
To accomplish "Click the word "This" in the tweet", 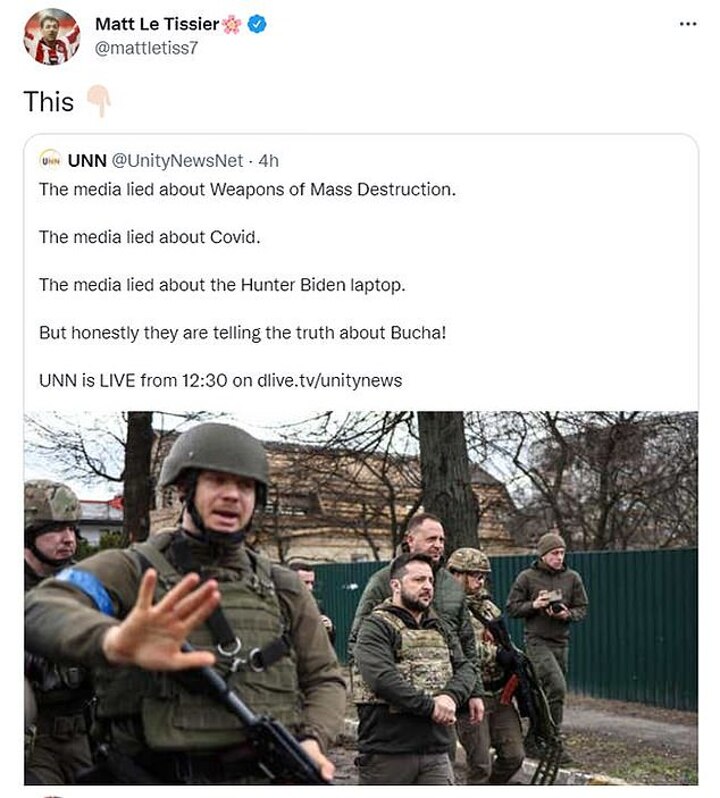I will pyautogui.click(x=49, y=101).
